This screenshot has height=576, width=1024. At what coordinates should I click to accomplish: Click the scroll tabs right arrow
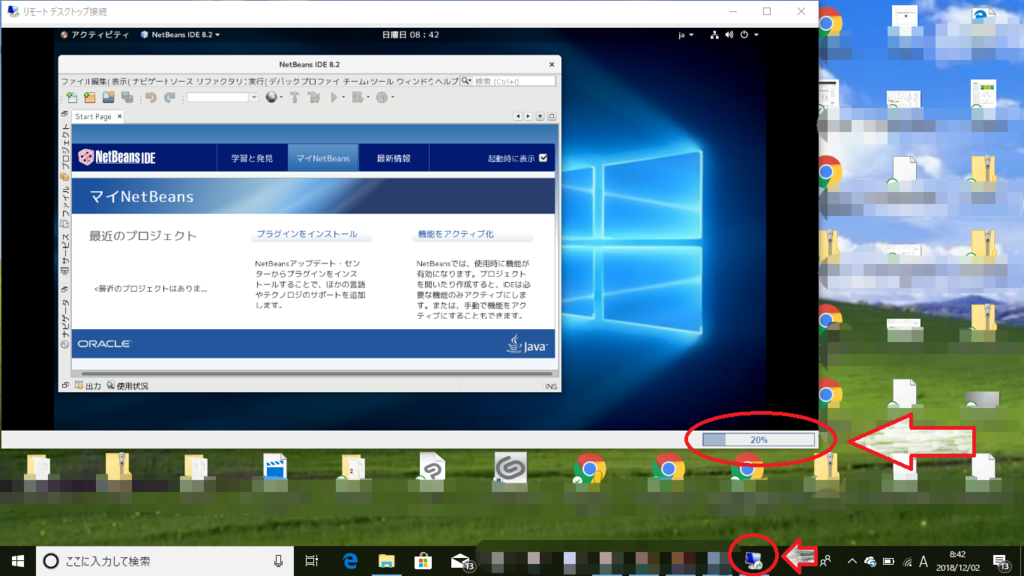pos(528,116)
